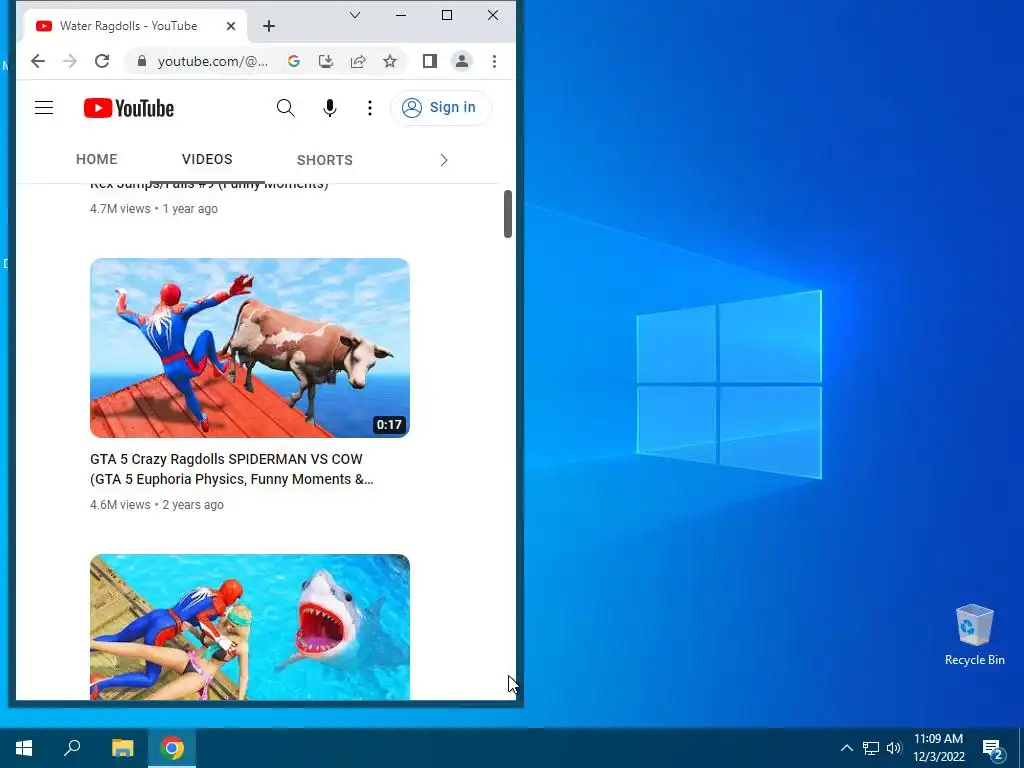Click the Sign in button

(440, 108)
